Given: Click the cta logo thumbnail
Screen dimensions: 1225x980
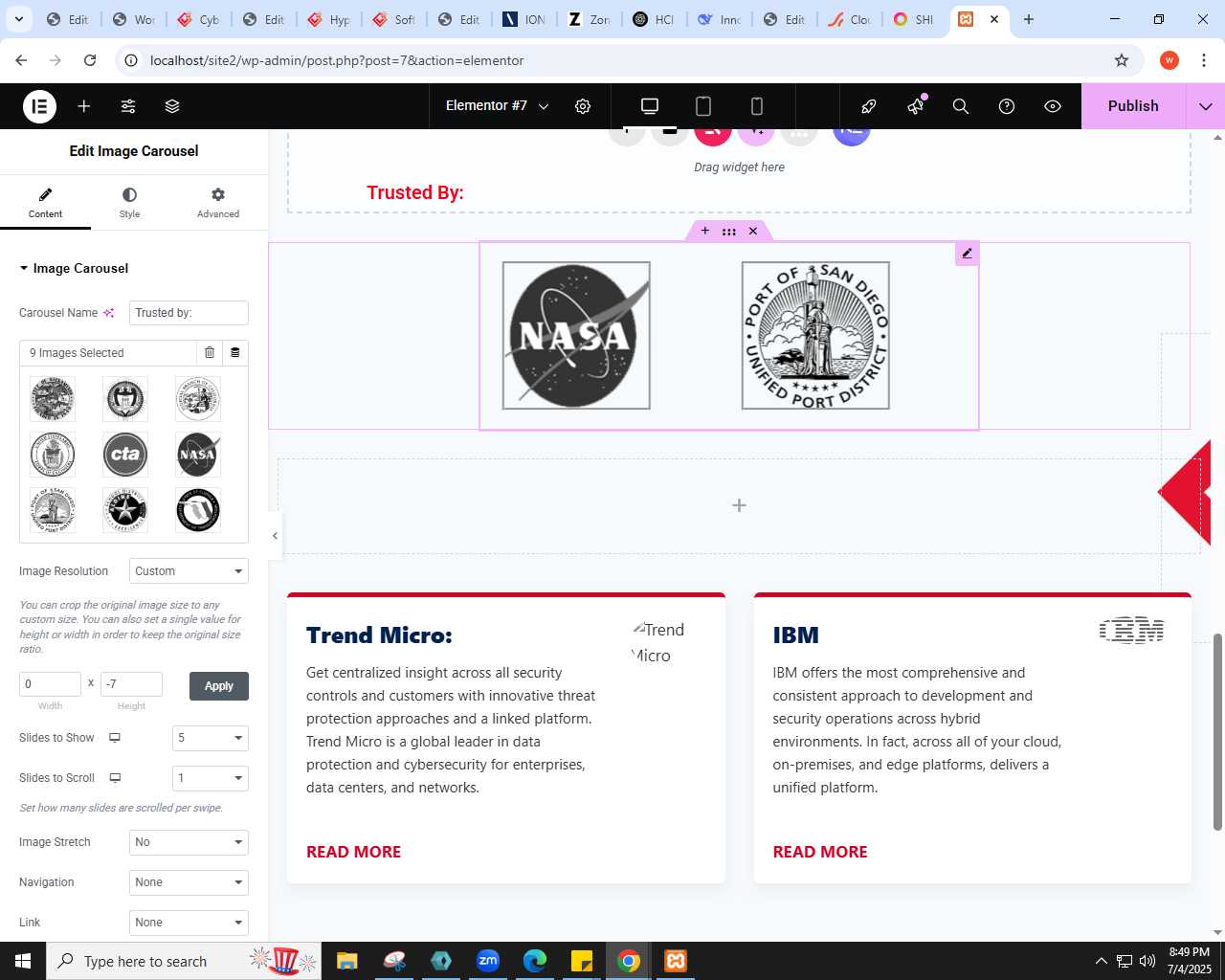Looking at the screenshot, I should (125, 455).
